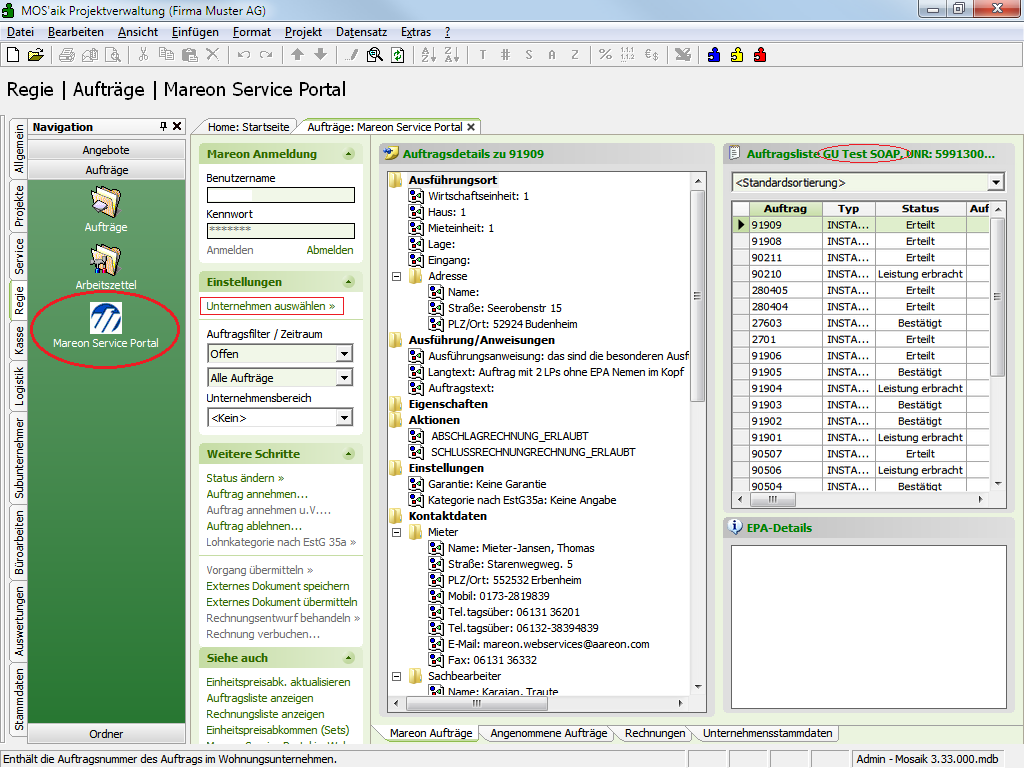
Task: Click the blue user toolbar icon
Action: point(714,54)
